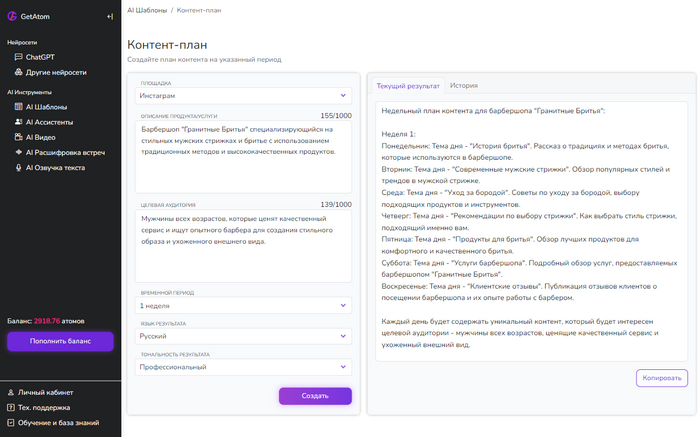The image size is (700, 437).
Task: Open Другие нейросети section
Action: pos(55,73)
